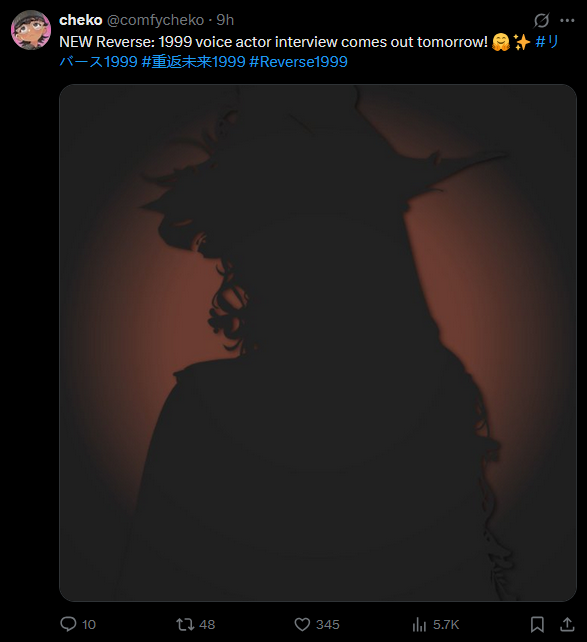Open the tweet via the 9h timestamp
Viewport: 587px width, 642px height.
coord(225,20)
